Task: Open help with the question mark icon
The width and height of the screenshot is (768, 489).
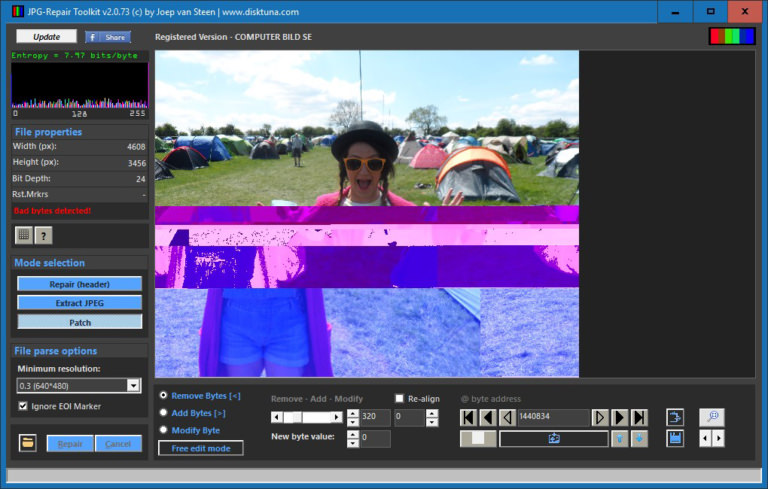Action: [x=44, y=235]
